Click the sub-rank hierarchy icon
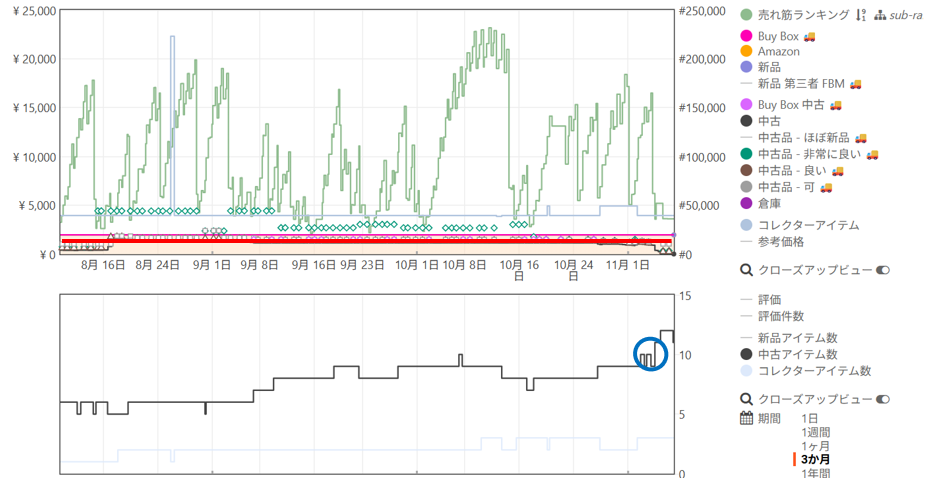Image resolution: width=930 pixels, height=484 pixels. coord(880,15)
